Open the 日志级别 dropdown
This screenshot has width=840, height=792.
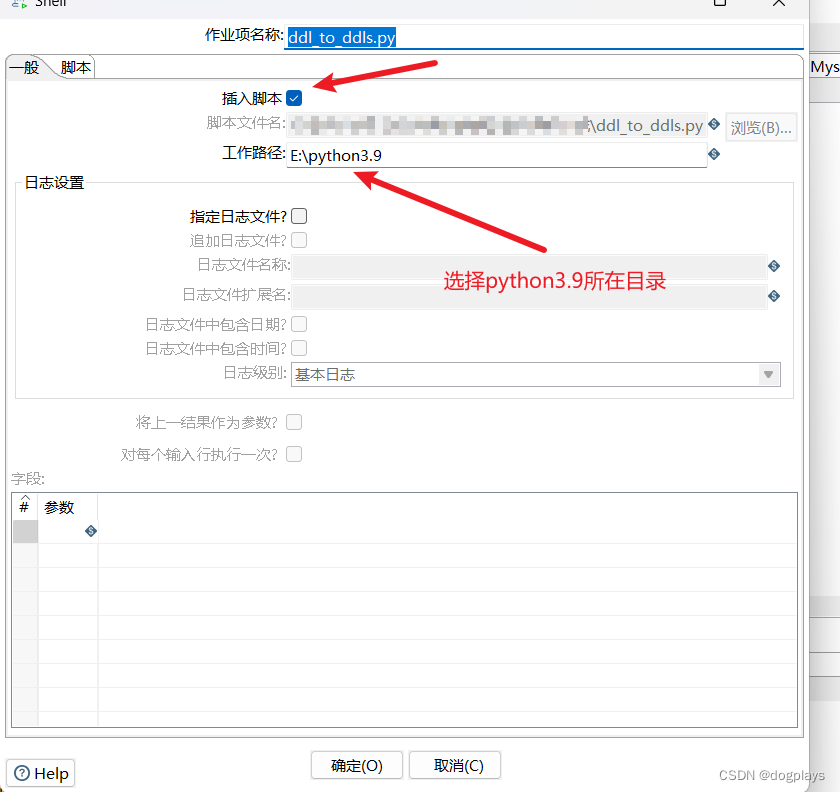[768, 374]
